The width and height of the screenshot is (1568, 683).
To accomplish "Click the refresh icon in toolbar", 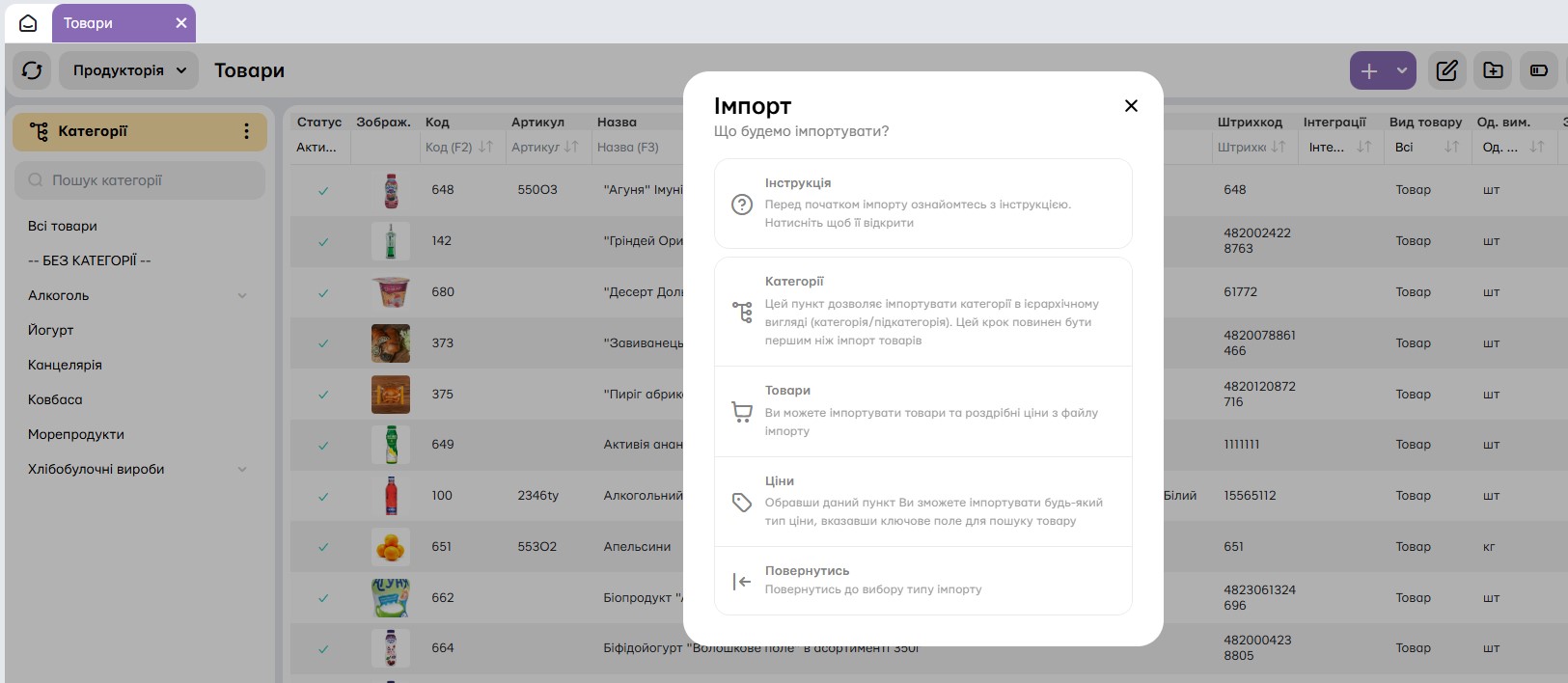I will click(x=32, y=70).
